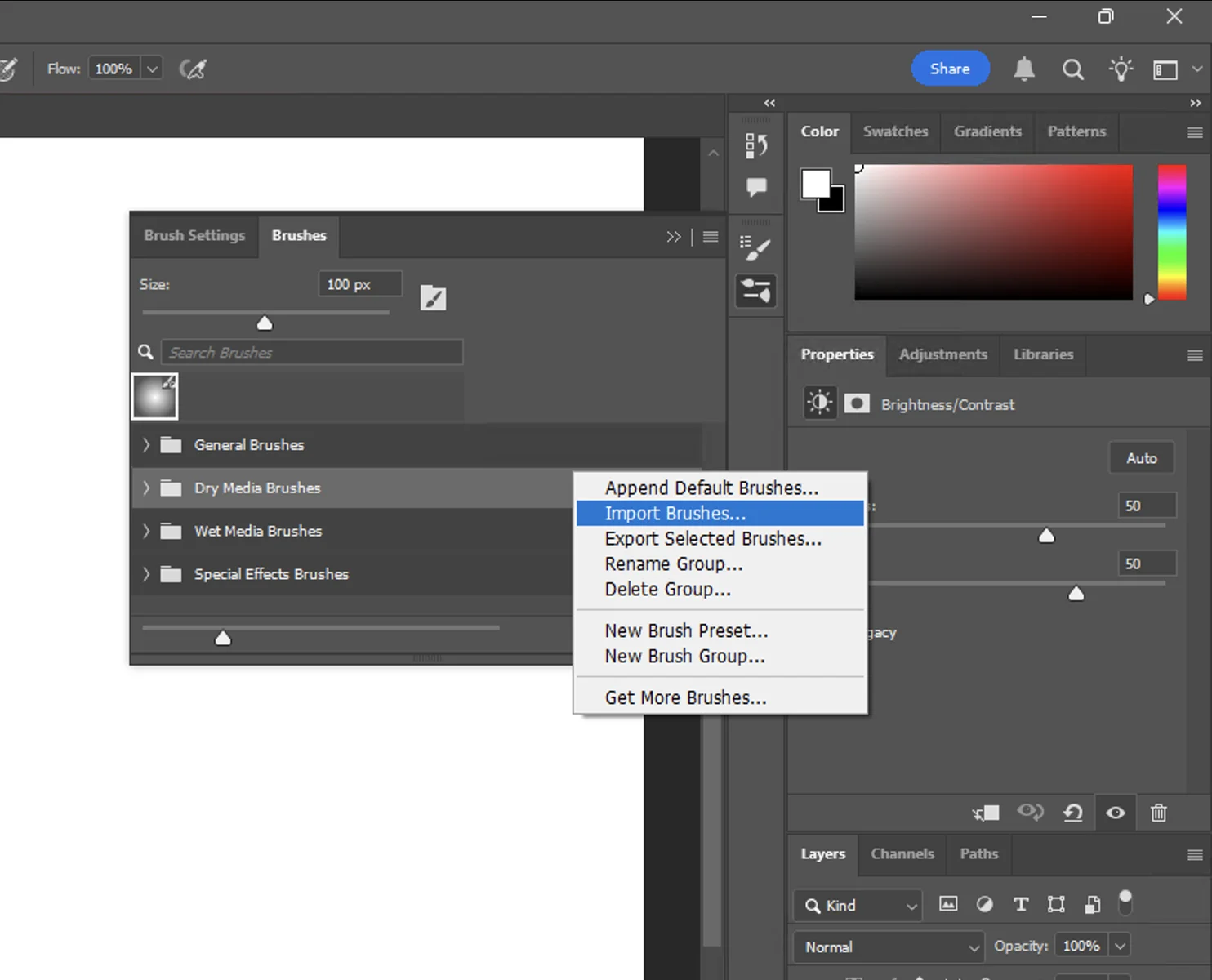The height and width of the screenshot is (980, 1212).
Task: Click the Share button
Action: click(x=950, y=69)
